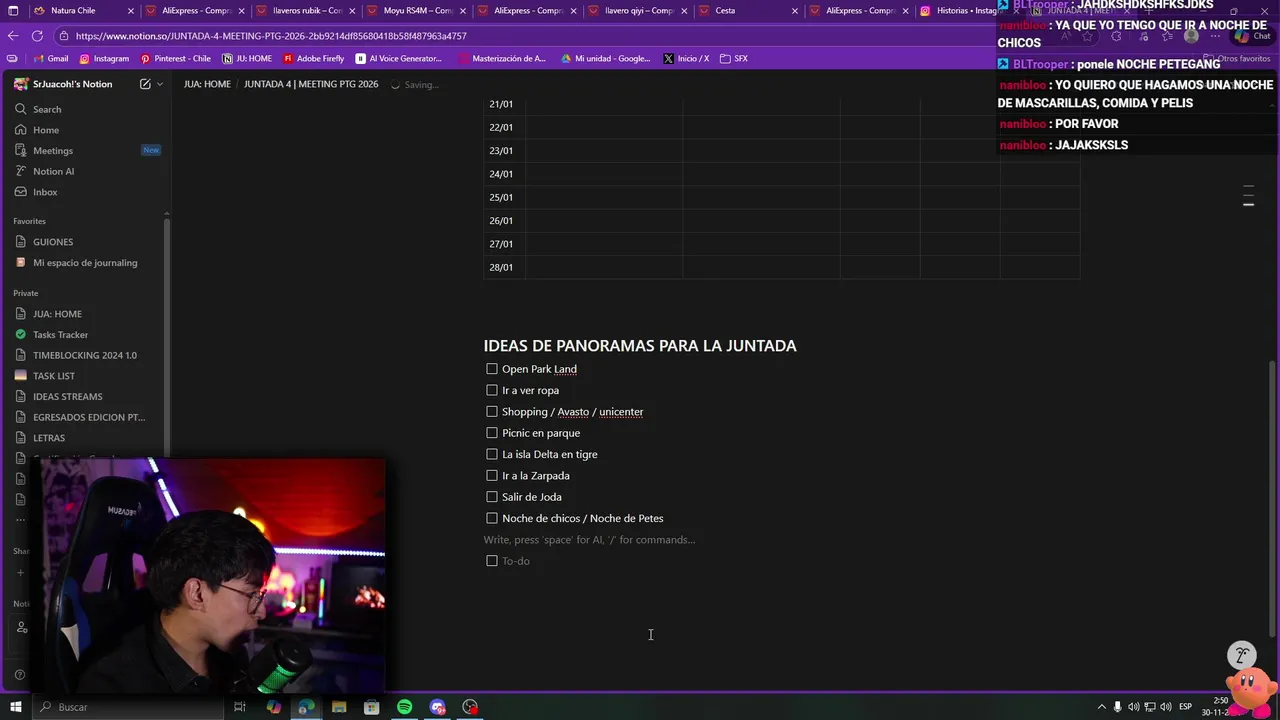
Task: Click the taskbar Buscar search box
Action: click(x=127, y=707)
